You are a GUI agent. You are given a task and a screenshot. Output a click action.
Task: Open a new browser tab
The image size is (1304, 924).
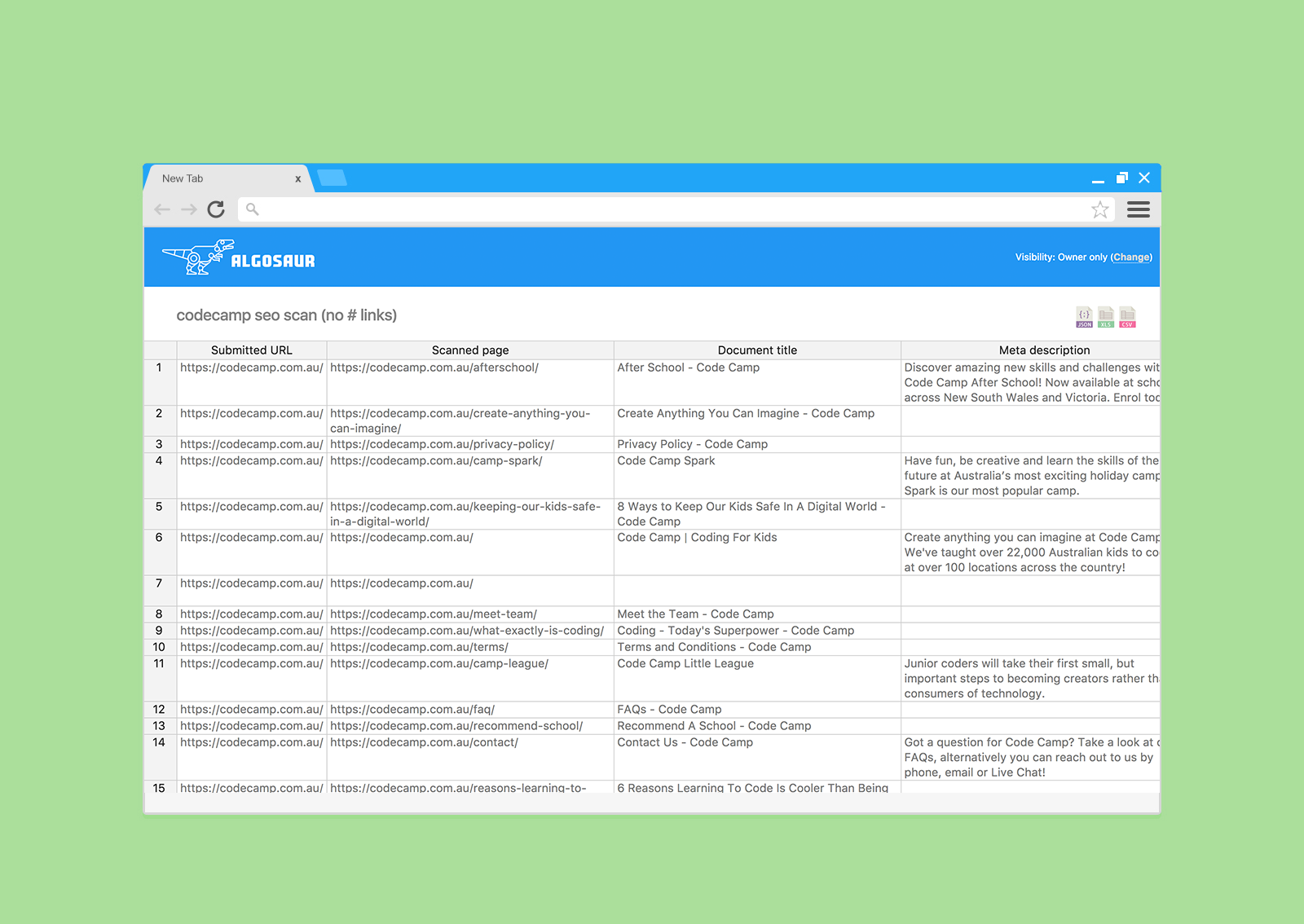(x=333, y=178)
